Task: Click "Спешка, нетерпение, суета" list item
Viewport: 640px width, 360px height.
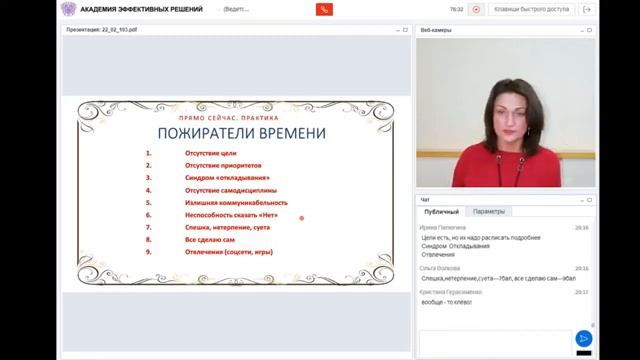Action: (227, 227)
